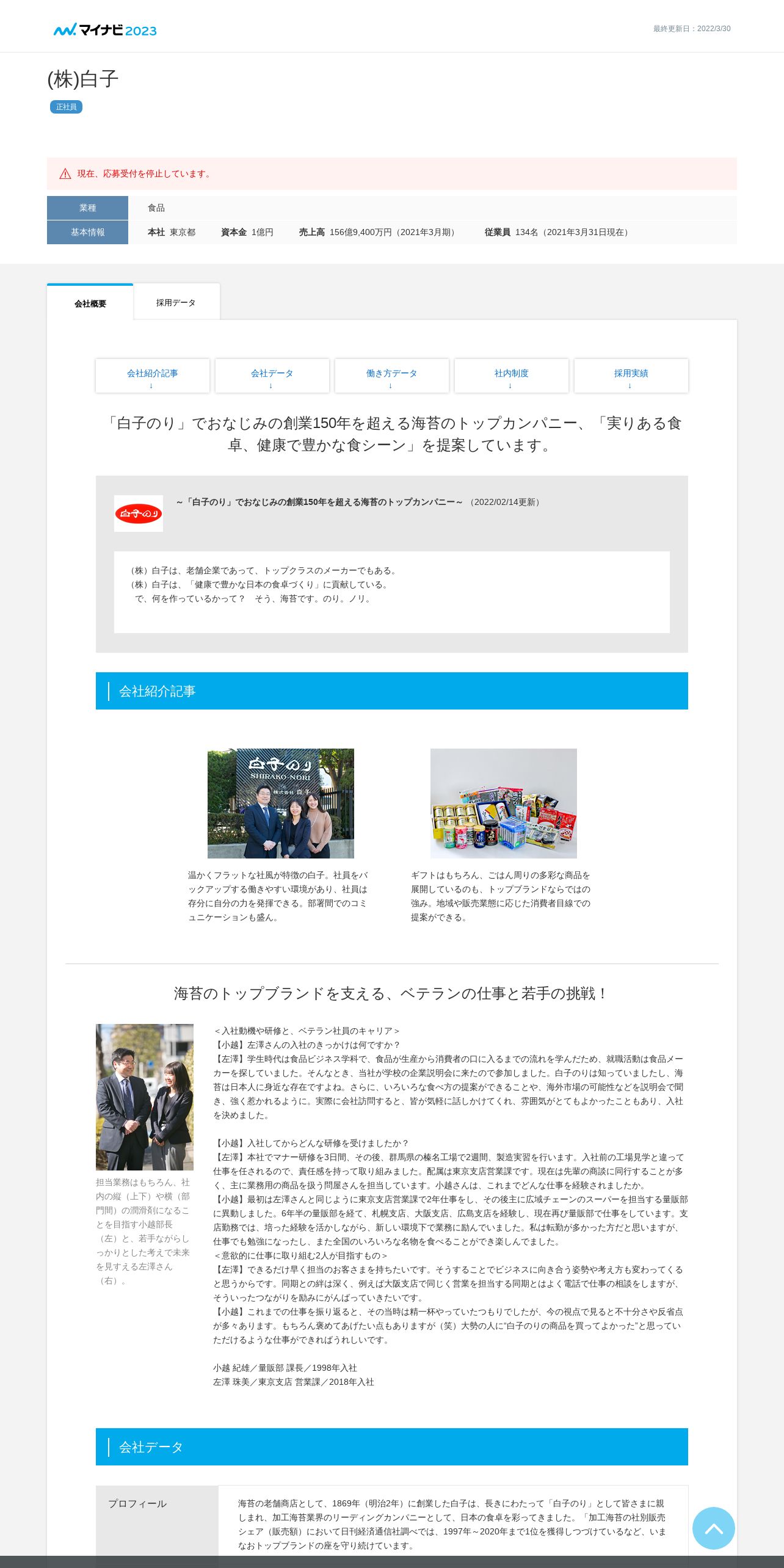Click the （2022/02/14更新） date text

click(x=505, y=502)
